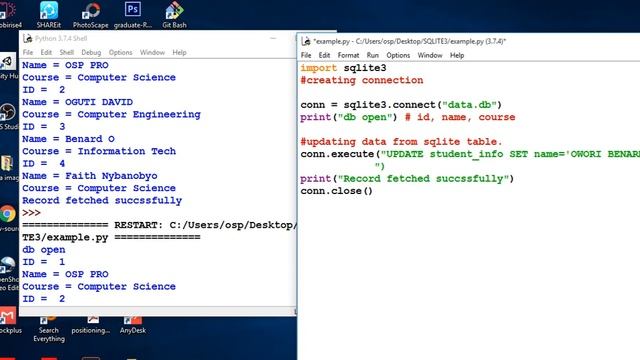Click 'Name = OGUTI DAVID' shell output

[78, 102]
